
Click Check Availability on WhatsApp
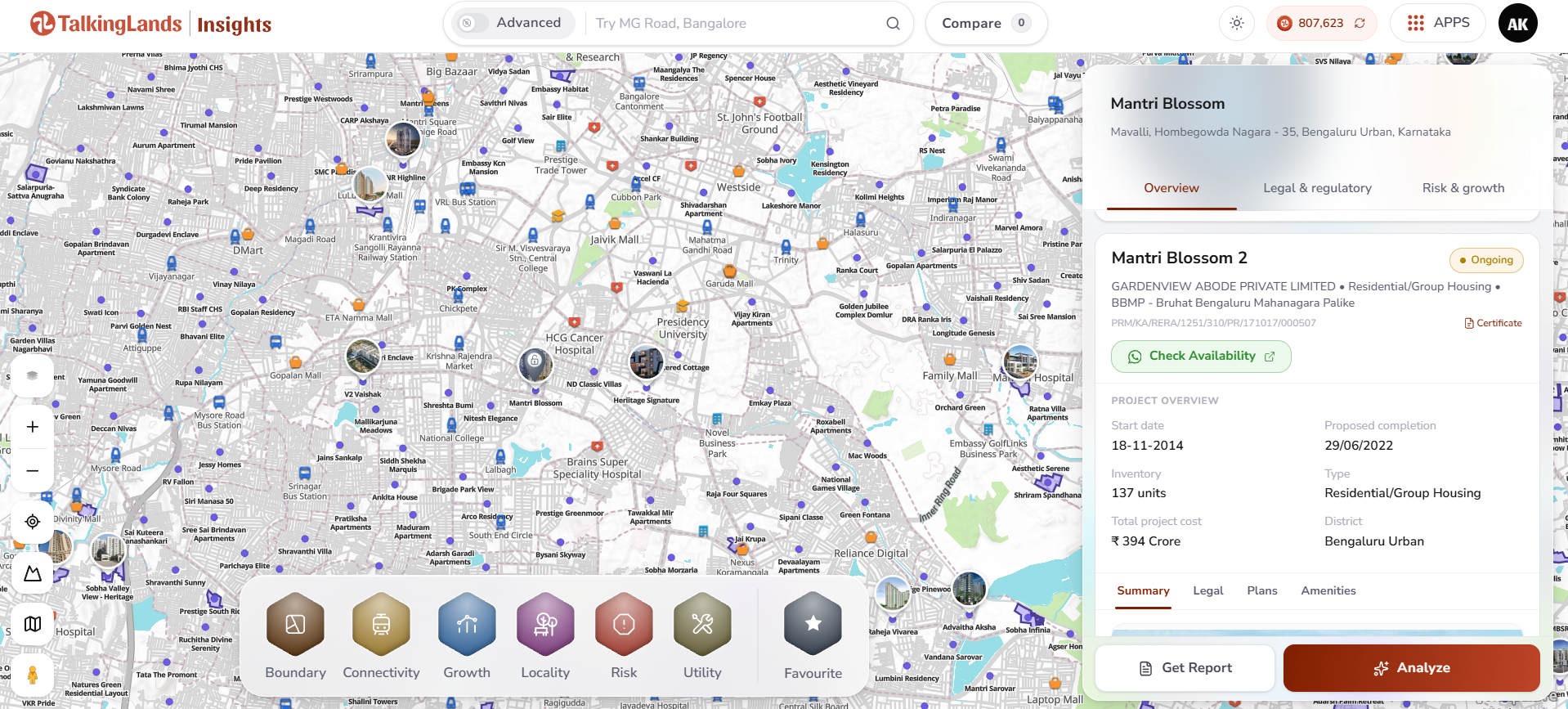click(x=1201, y=356)
